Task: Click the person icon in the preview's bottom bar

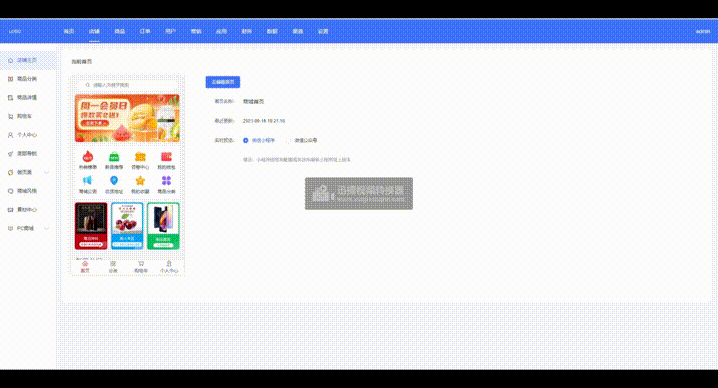Action: point(169,264)
